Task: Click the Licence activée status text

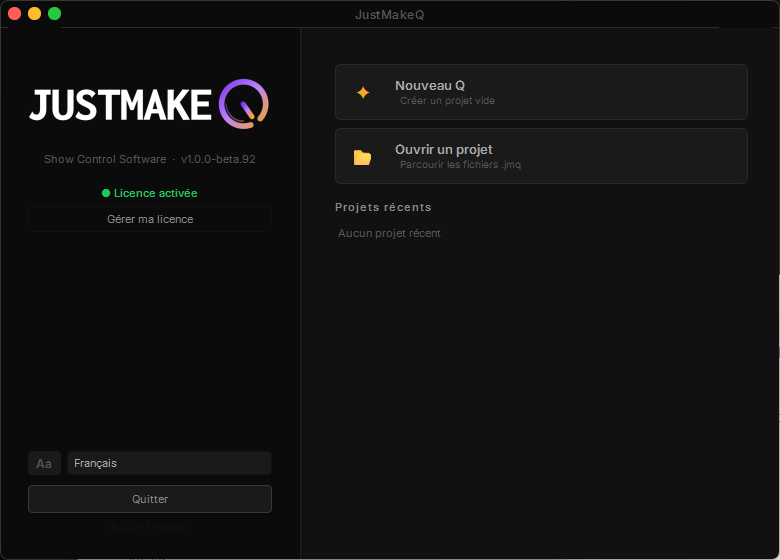Action: (x=156, y=193)
